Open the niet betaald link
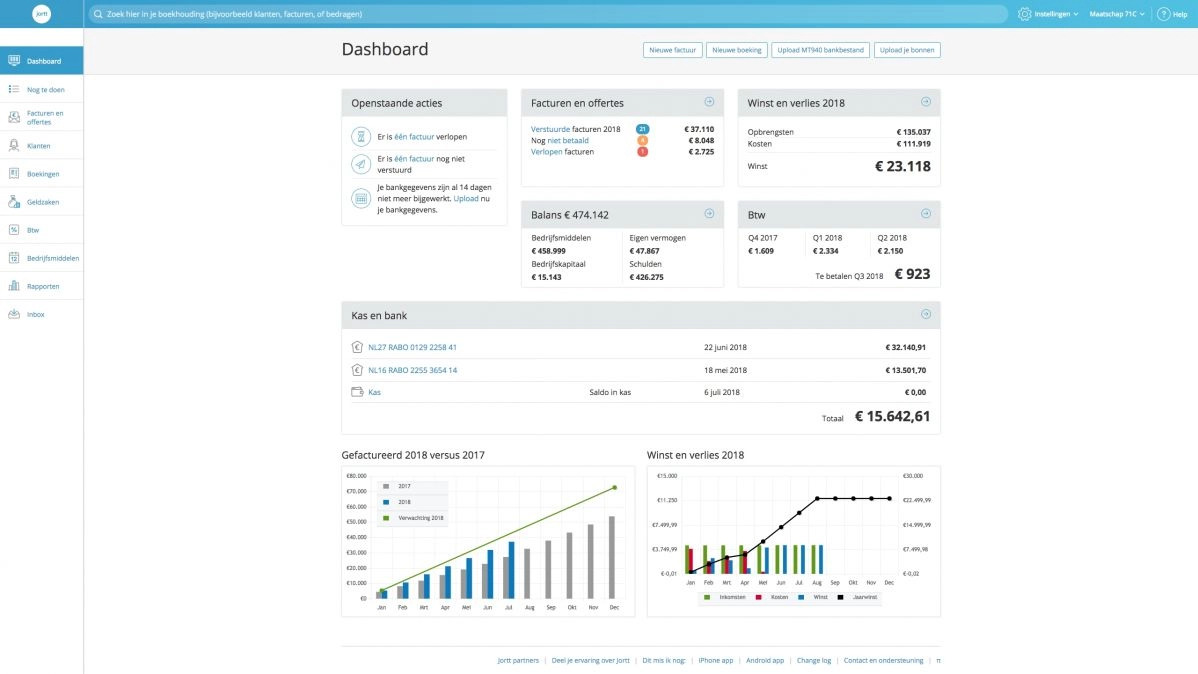The height and width of the screenshot is (674, 1198). [568, 141]
